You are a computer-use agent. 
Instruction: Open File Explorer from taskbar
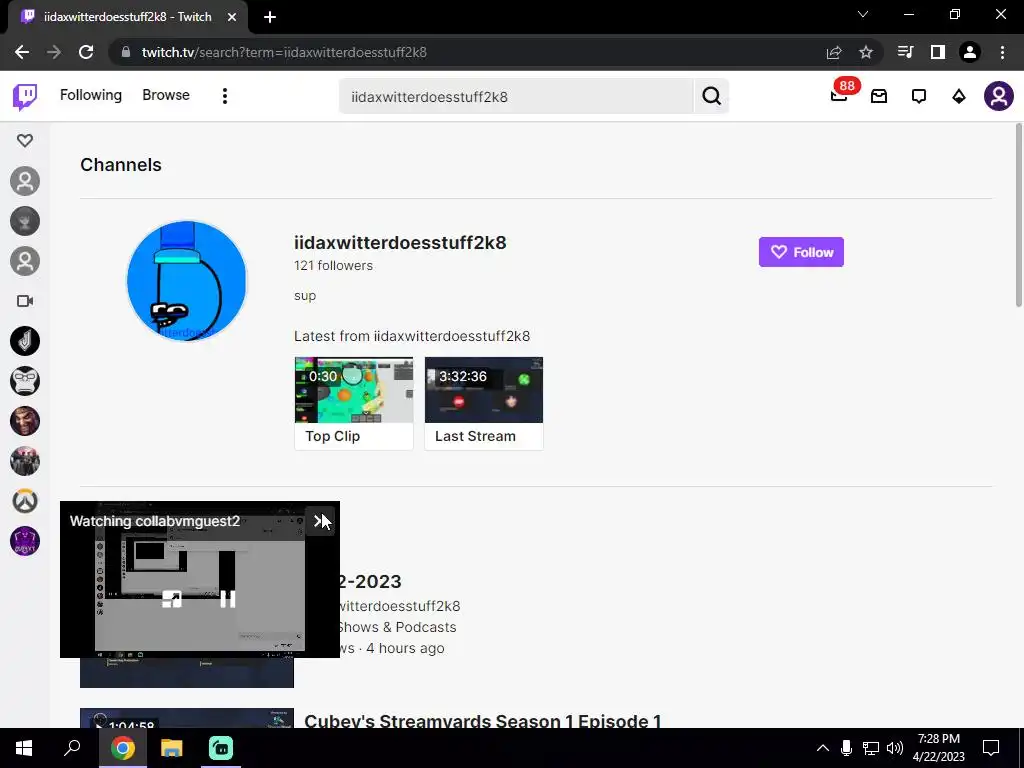[x=172, y=748]
